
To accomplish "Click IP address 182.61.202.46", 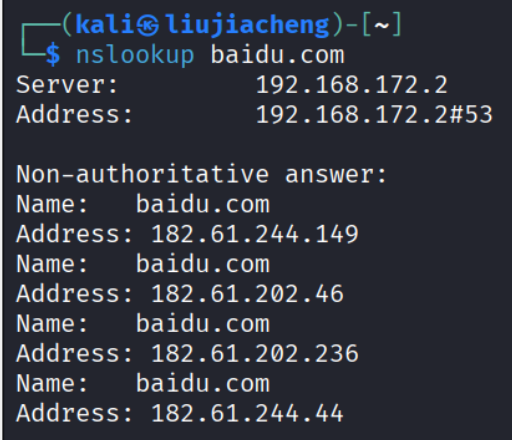I will [x=247, y=294].
